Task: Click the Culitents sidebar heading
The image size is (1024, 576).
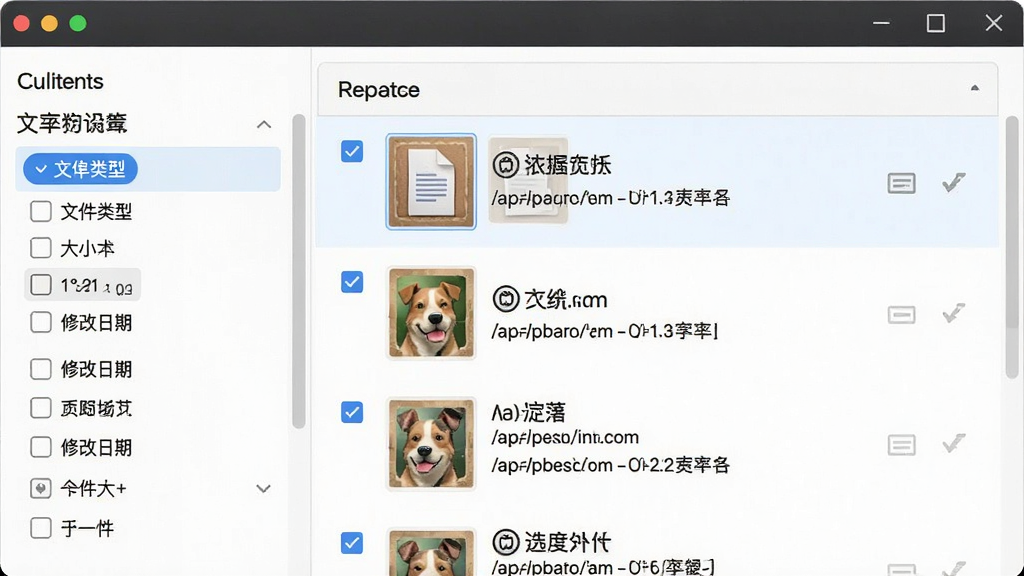Action: tap(60, 81)
